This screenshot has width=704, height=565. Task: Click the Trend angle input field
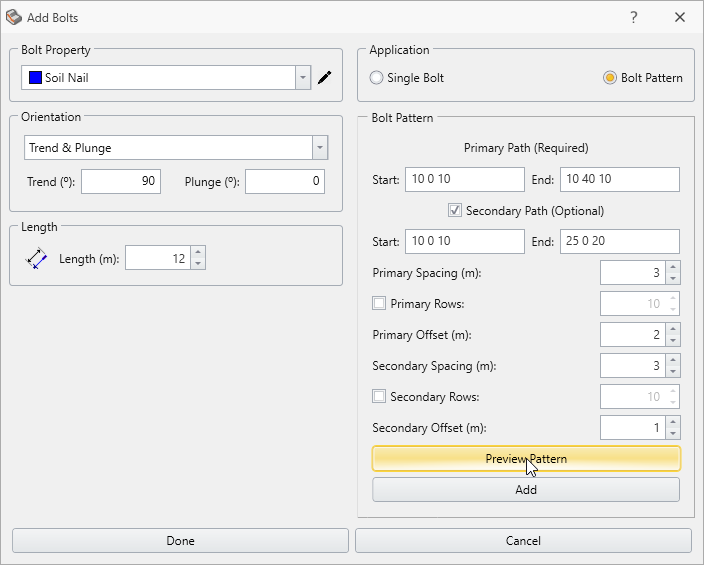[121, 181]
